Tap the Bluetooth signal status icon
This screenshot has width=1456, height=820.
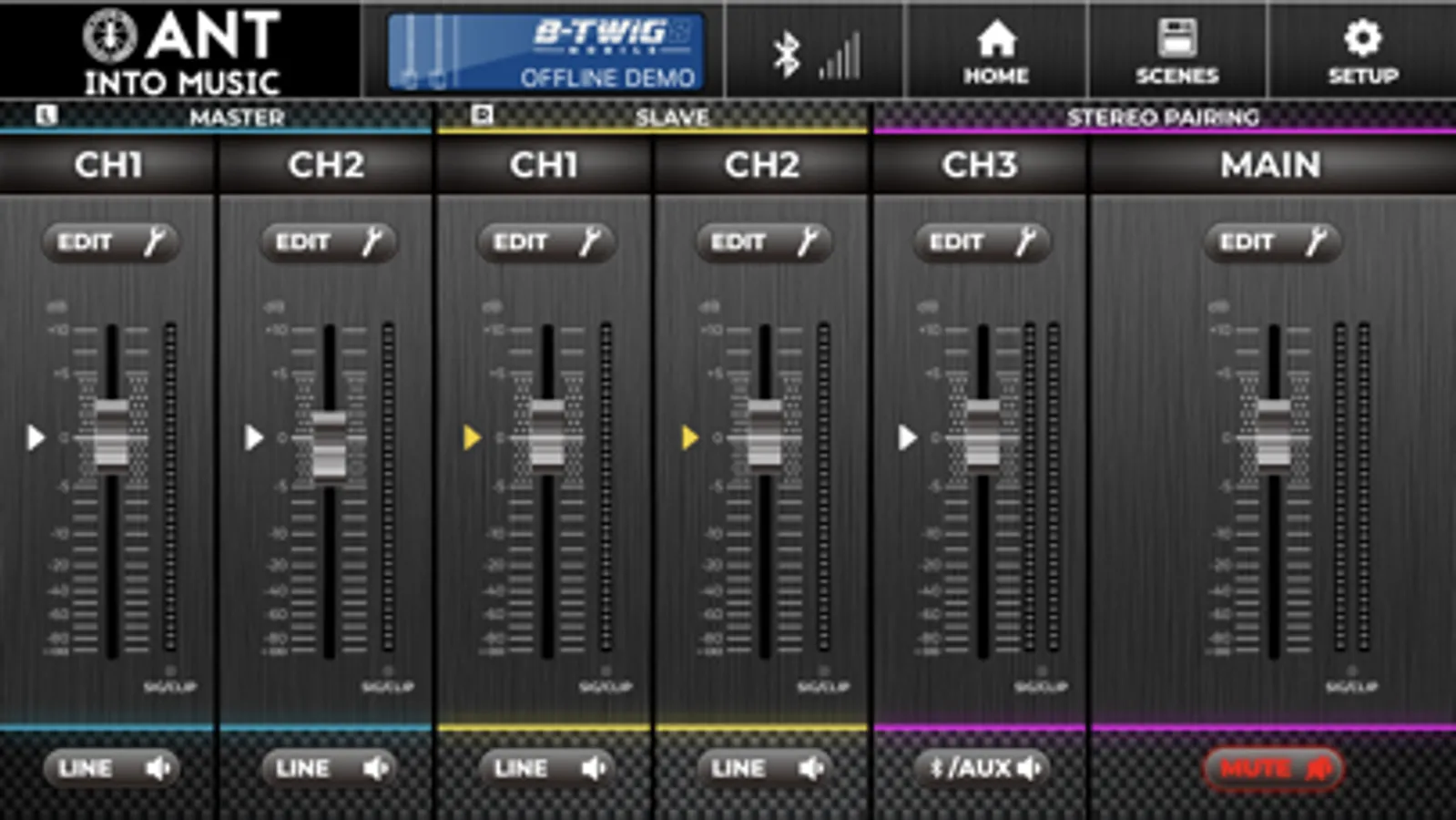tap(816, 55)
